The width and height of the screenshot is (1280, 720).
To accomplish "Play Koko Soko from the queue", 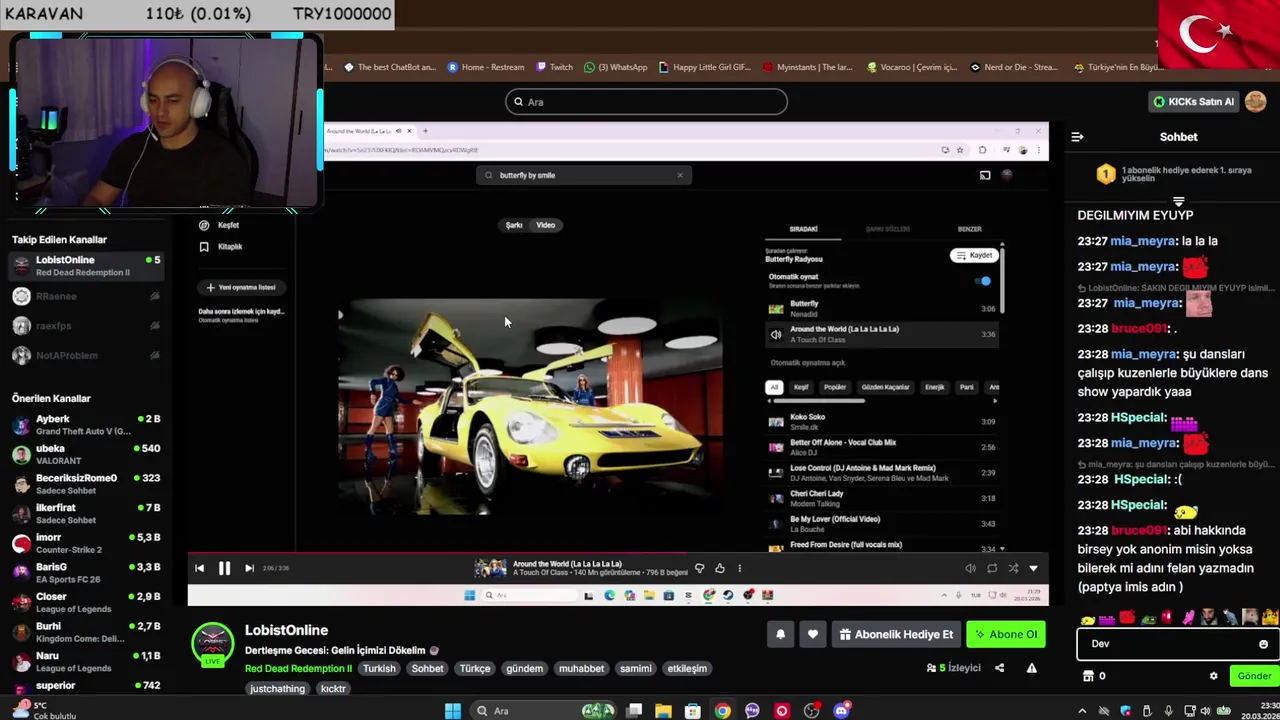I will 883,421.
